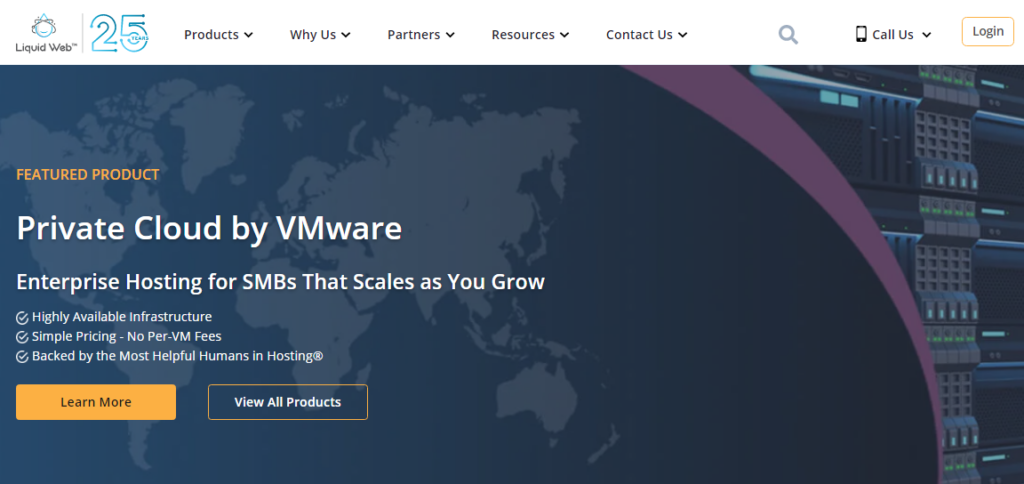Click the Login button
Screen dimensions: 1024x484
coord(987,32)
